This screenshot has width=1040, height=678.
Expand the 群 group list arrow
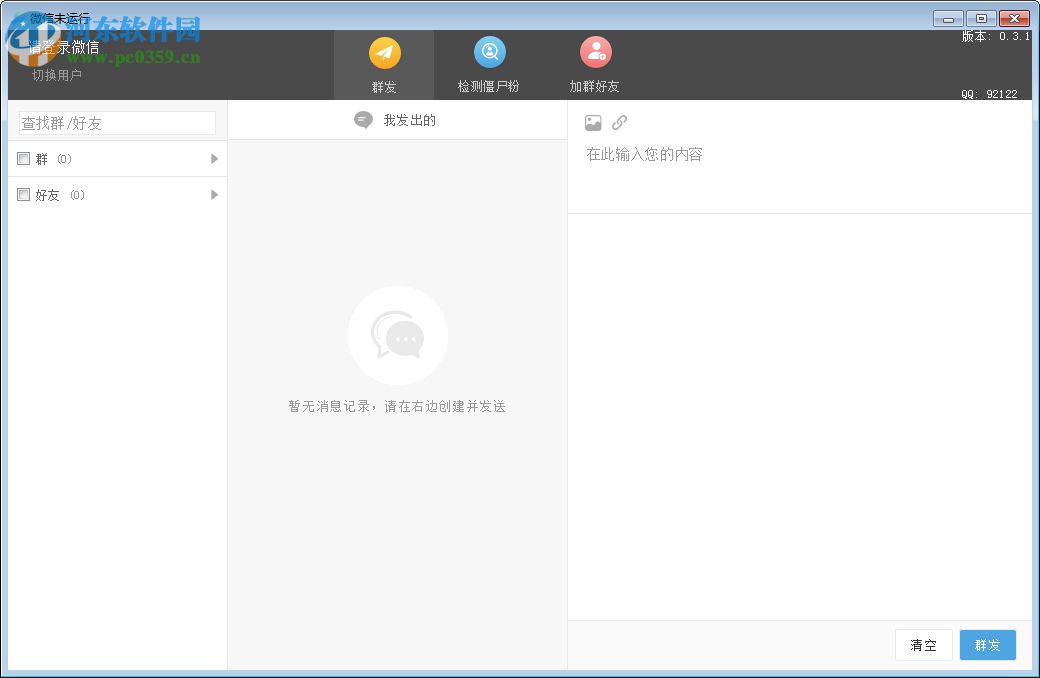(x=213, y=158)
